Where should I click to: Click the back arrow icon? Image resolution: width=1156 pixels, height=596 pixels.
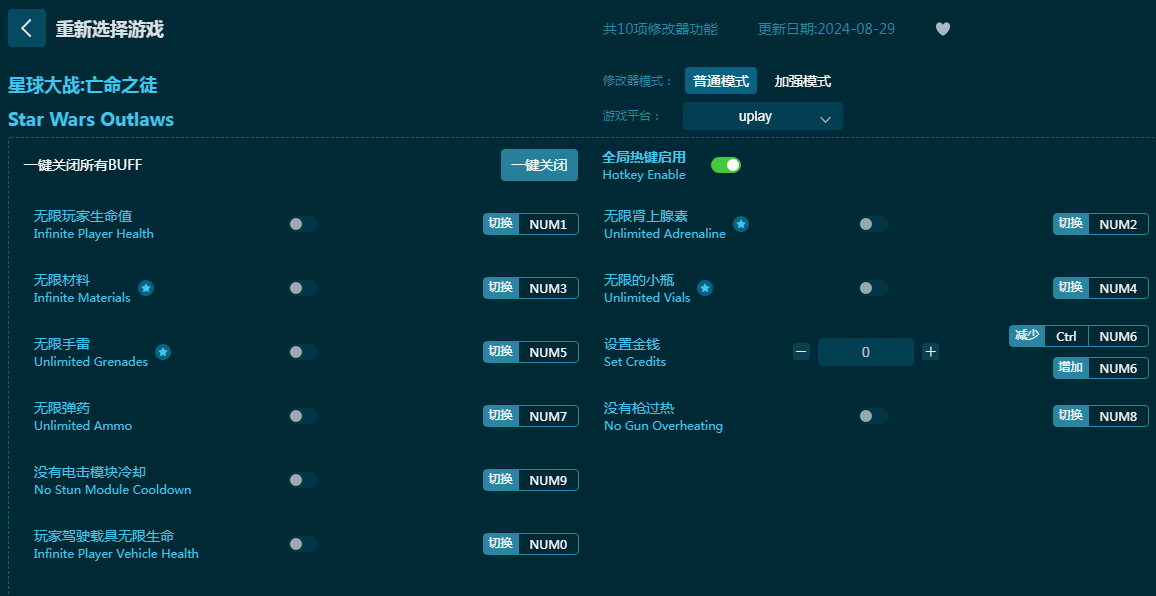26,29
